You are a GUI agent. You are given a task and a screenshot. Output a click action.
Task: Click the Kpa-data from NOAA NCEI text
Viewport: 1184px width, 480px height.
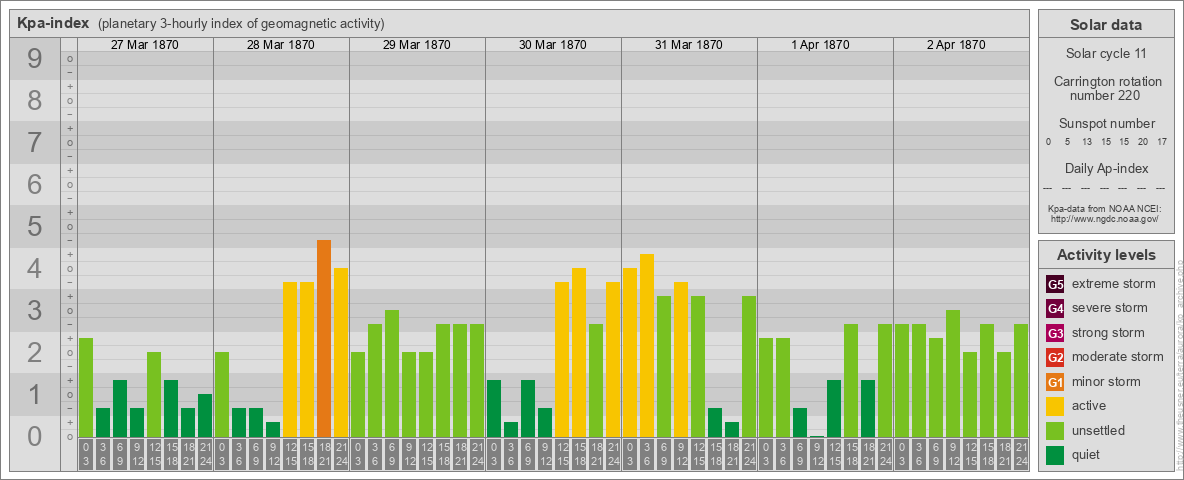click(1106, 208)
